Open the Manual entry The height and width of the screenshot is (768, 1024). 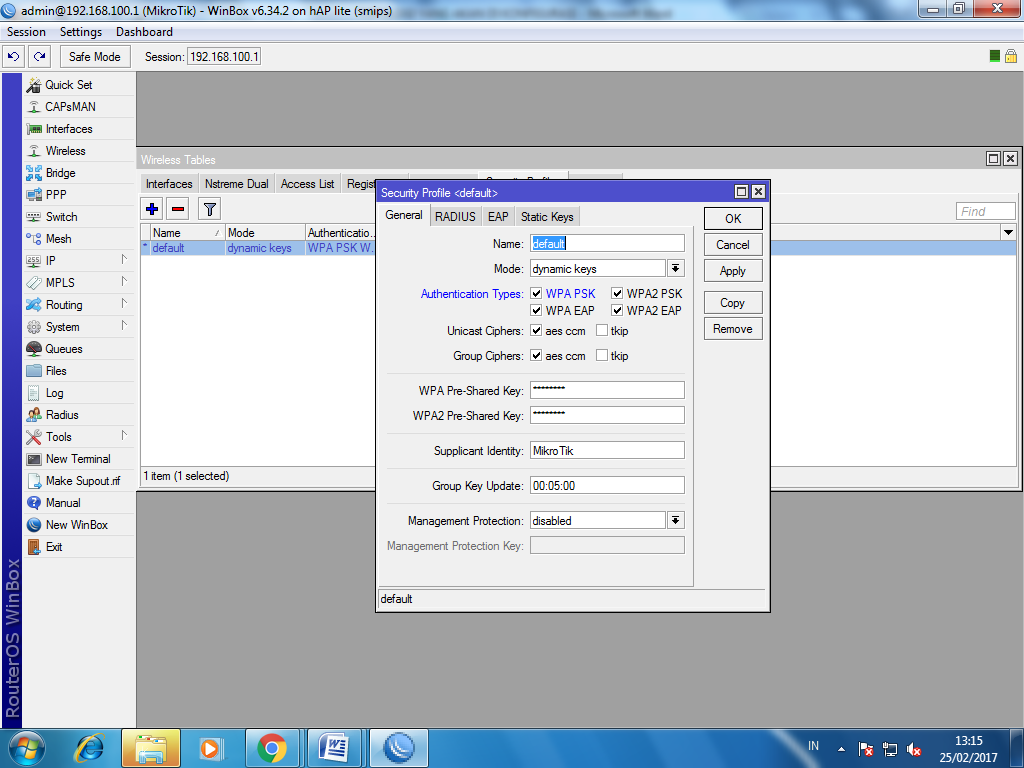click(x=63, y=503)
